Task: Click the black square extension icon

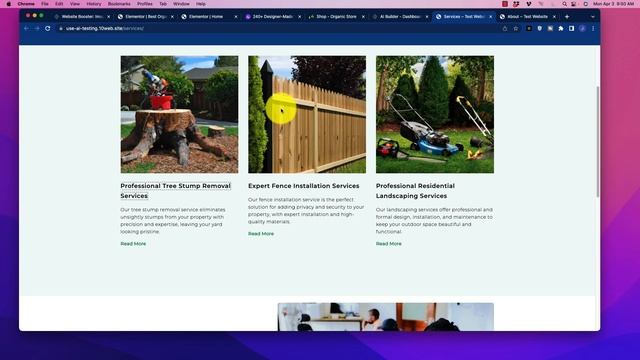Action: [x=529, y=29]
